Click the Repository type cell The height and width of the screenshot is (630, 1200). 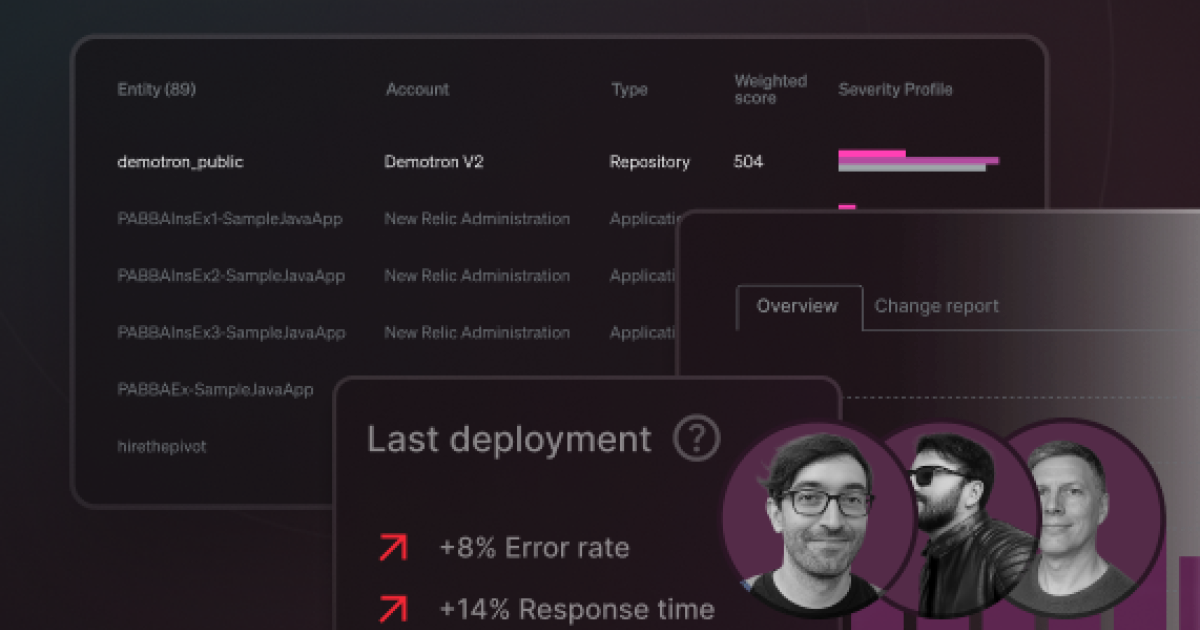[650, 161]
